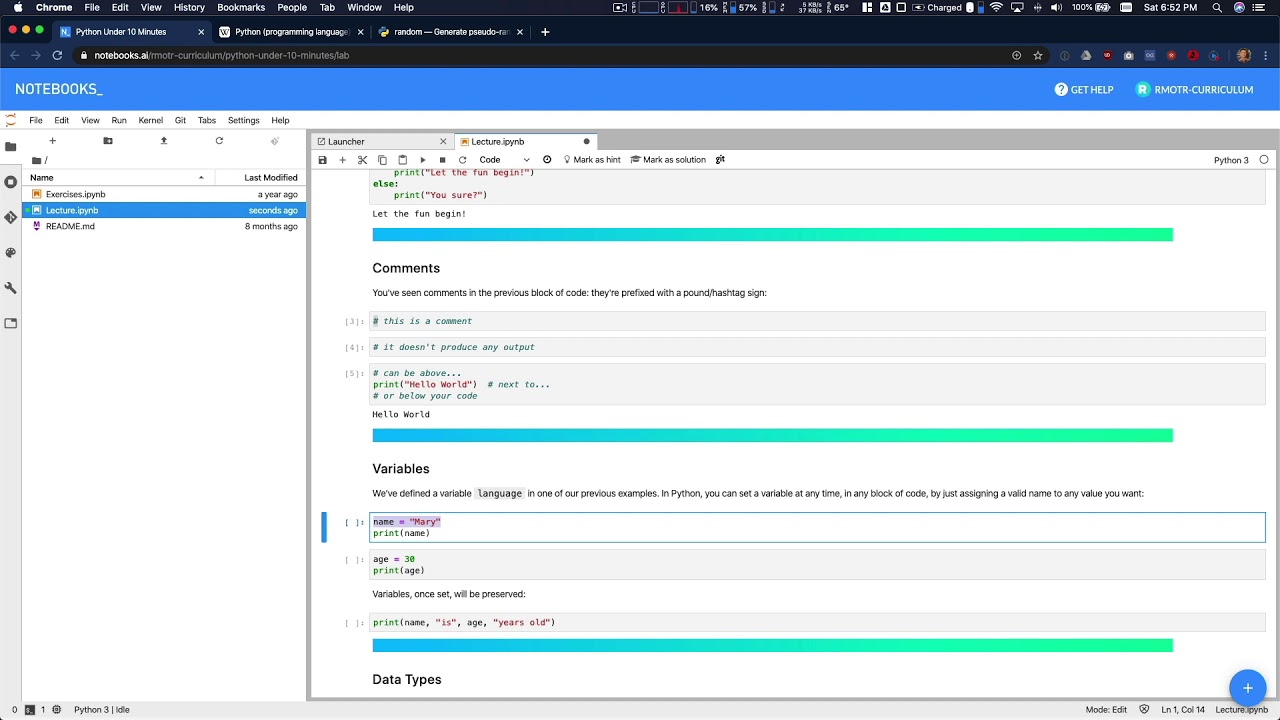Open a new launcher from file browser
1280x720 pixels.
click(52, 141)
